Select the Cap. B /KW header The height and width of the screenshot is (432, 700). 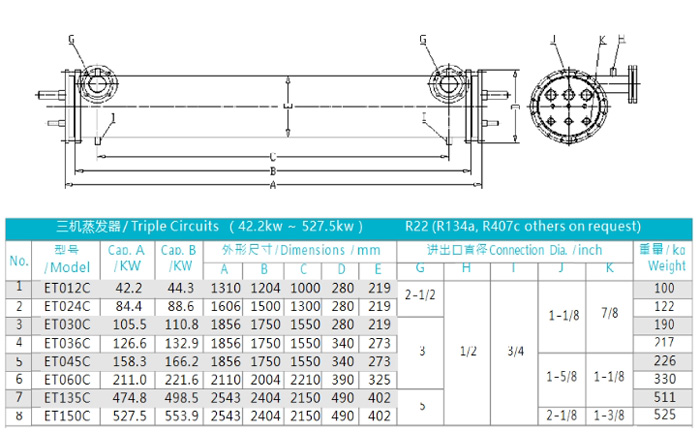point(179,258)
